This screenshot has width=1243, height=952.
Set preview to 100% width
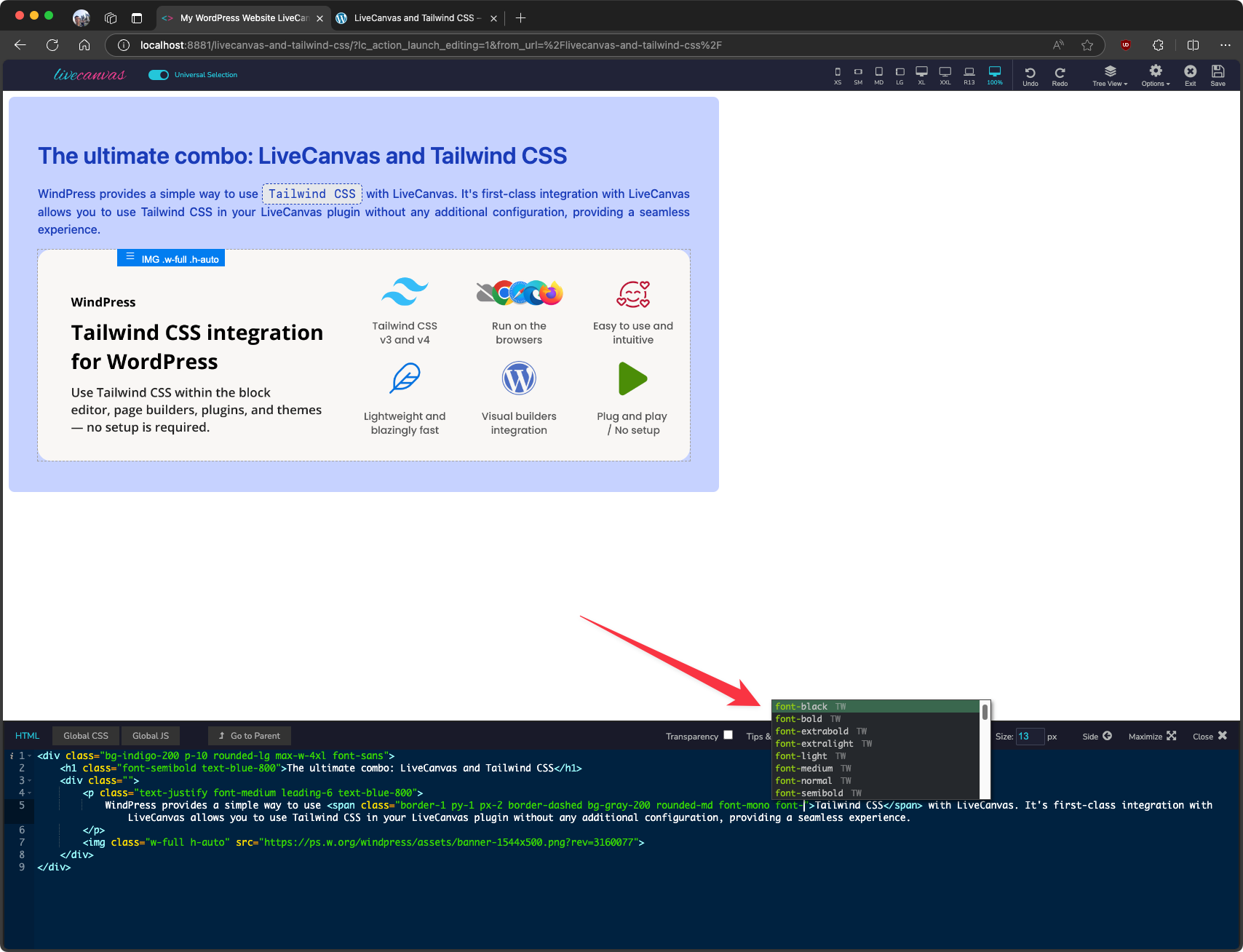pos(994,75)
